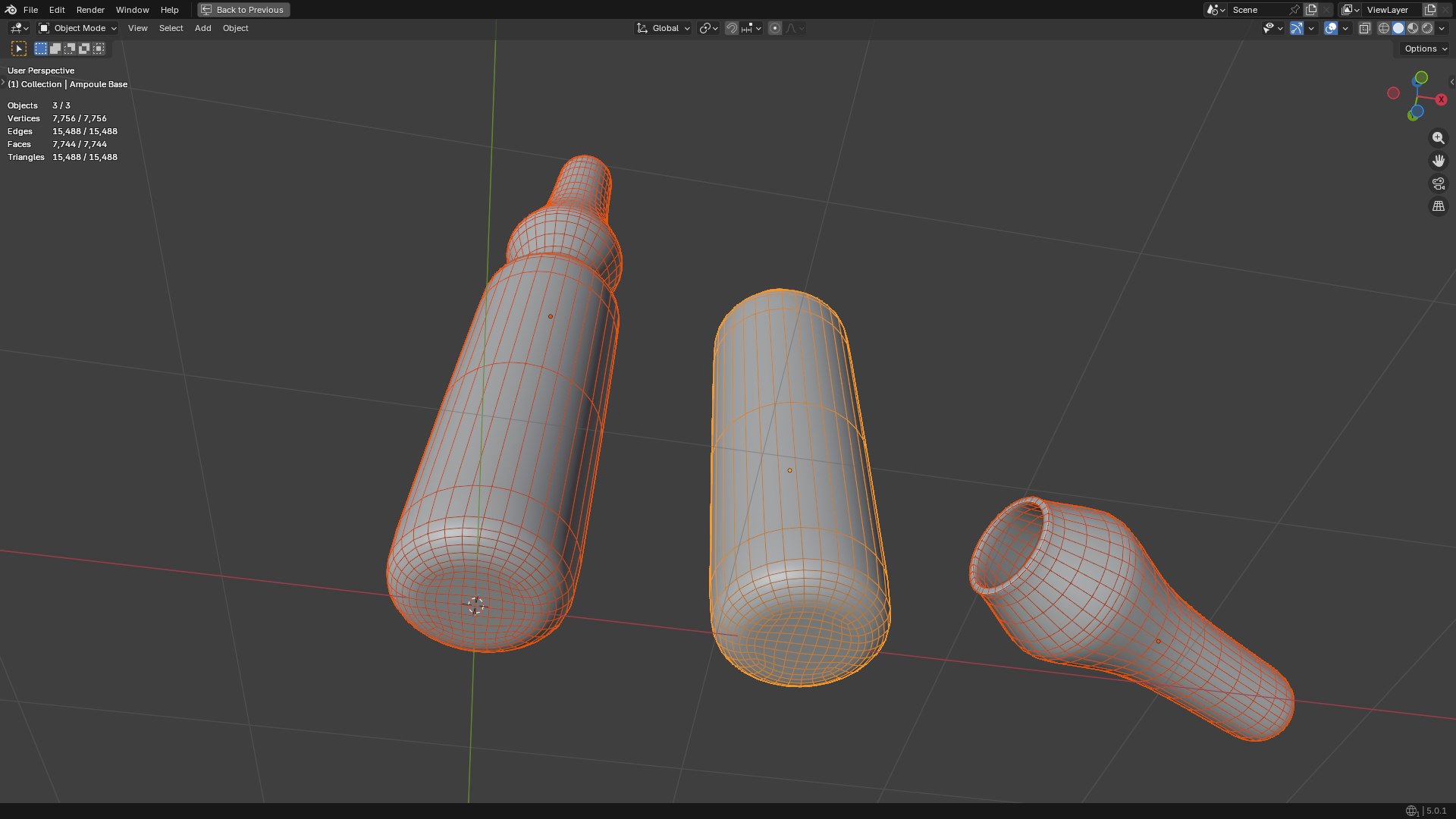Viewport: 1456px width, 819px height.
Task: Click the status bar globe icon
Action: coord(1411,811)
